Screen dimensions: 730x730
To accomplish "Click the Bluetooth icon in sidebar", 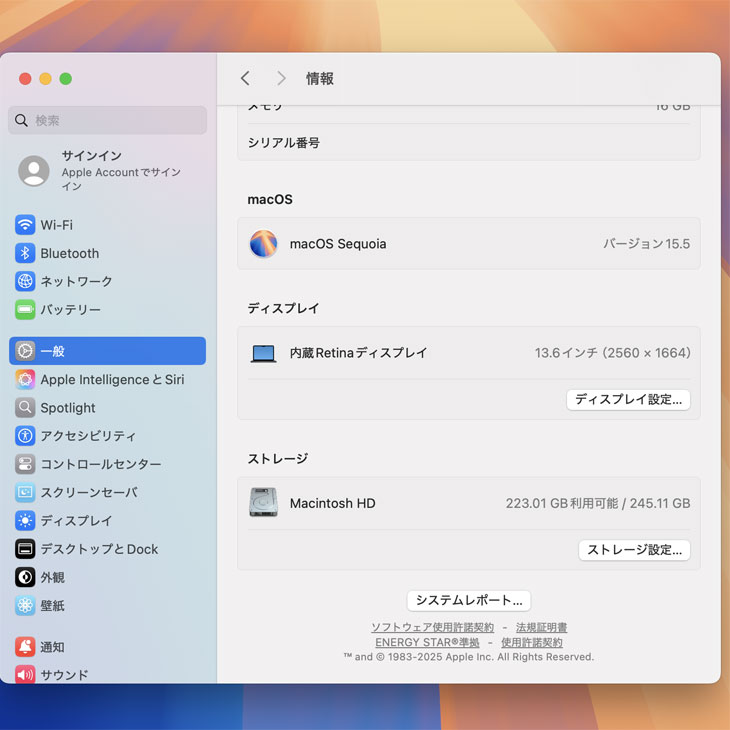I will tap(25, 253).
